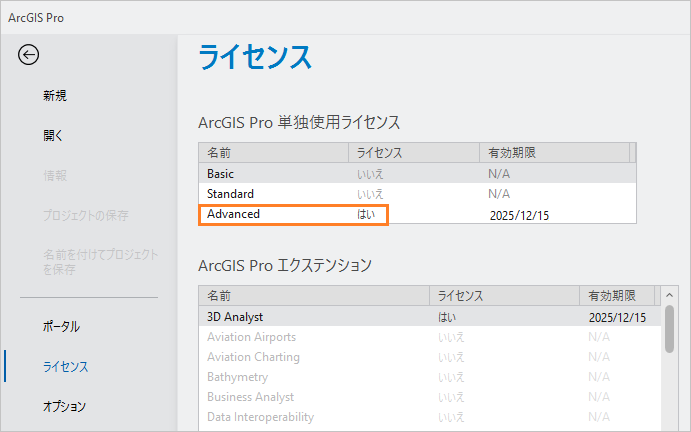Click 名前を付けてプロジェクトを保存 item
The width and height of the screenshot is (691, 432).
[100, 262]
